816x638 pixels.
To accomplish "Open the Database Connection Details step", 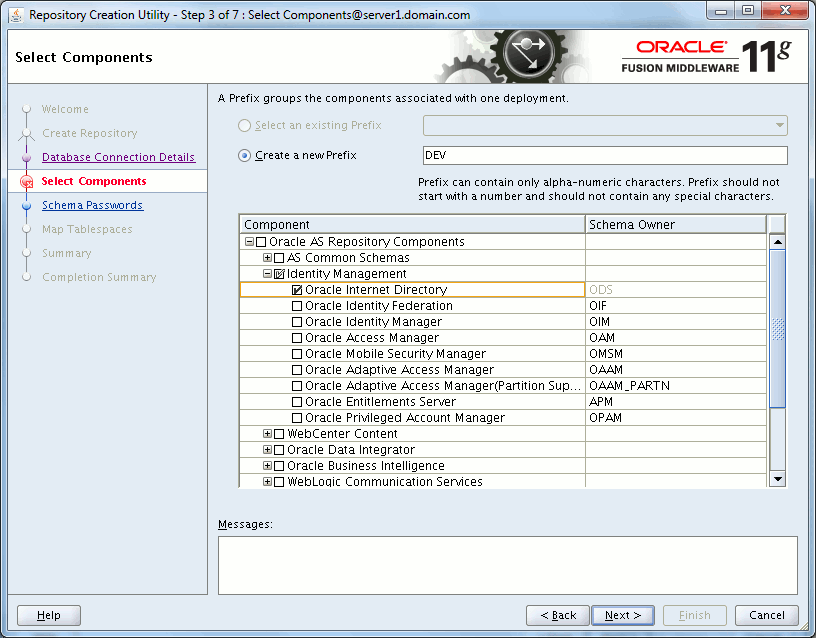I will 119,158.
